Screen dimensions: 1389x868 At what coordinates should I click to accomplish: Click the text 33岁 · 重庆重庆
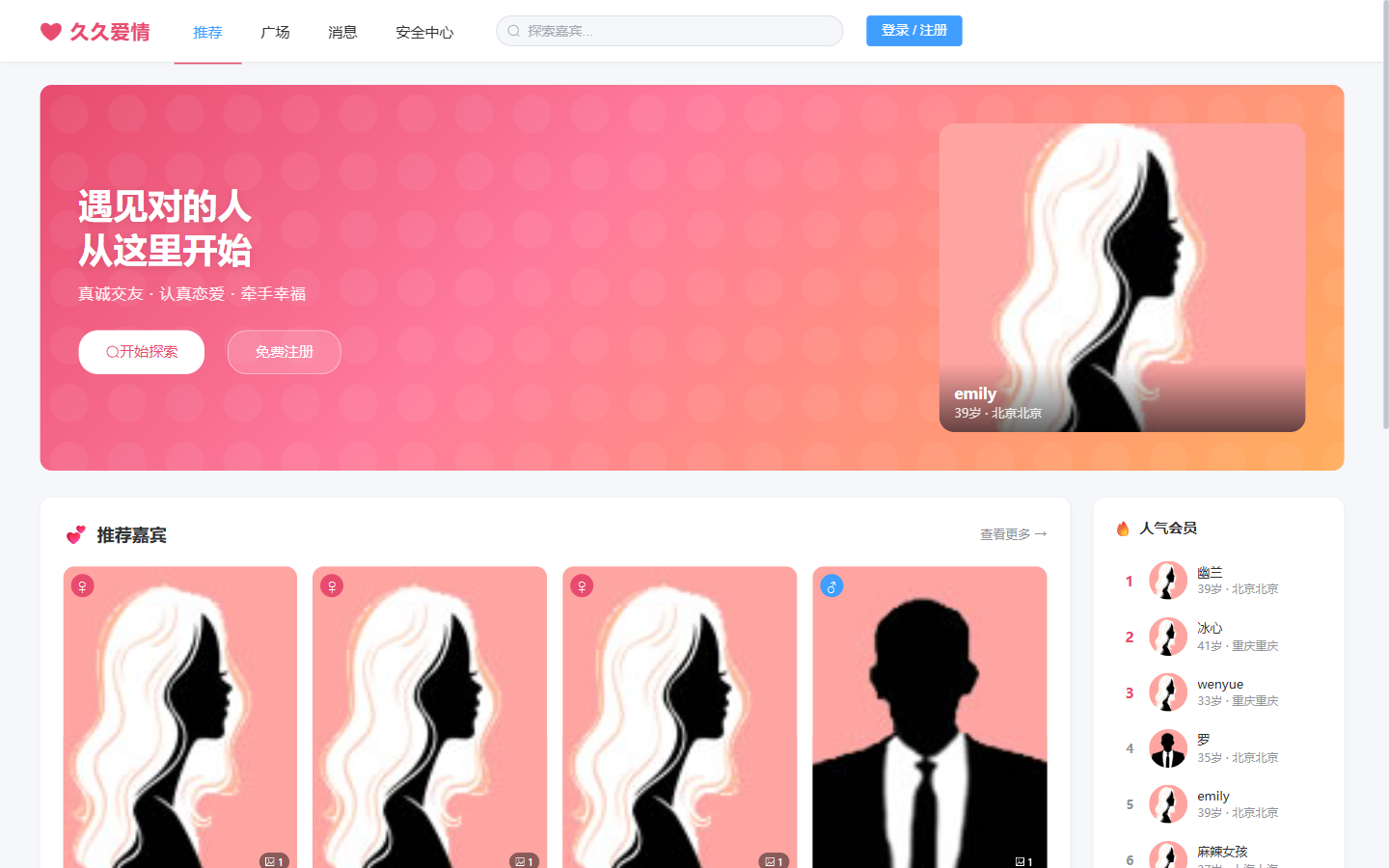(x=1238, y=701)
